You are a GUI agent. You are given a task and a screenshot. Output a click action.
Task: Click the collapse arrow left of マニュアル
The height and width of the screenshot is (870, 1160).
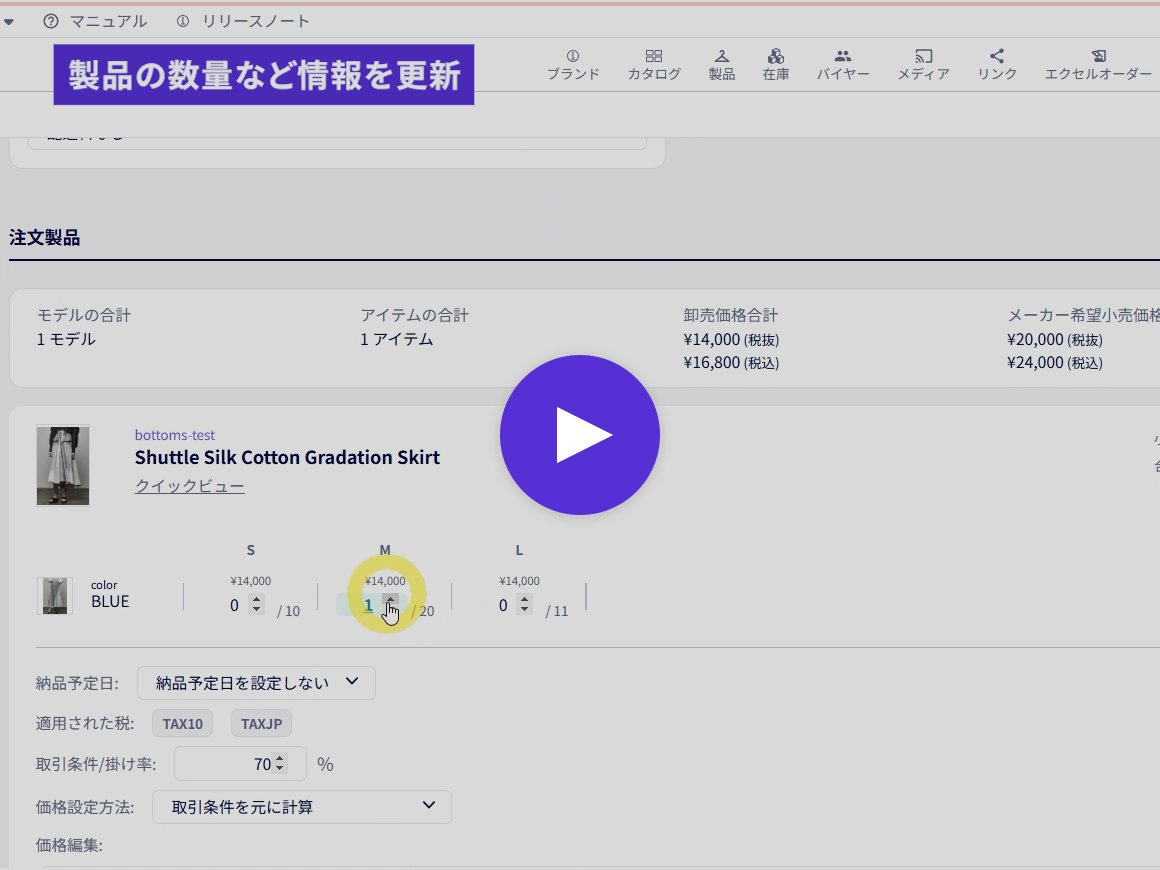point(8,21)
